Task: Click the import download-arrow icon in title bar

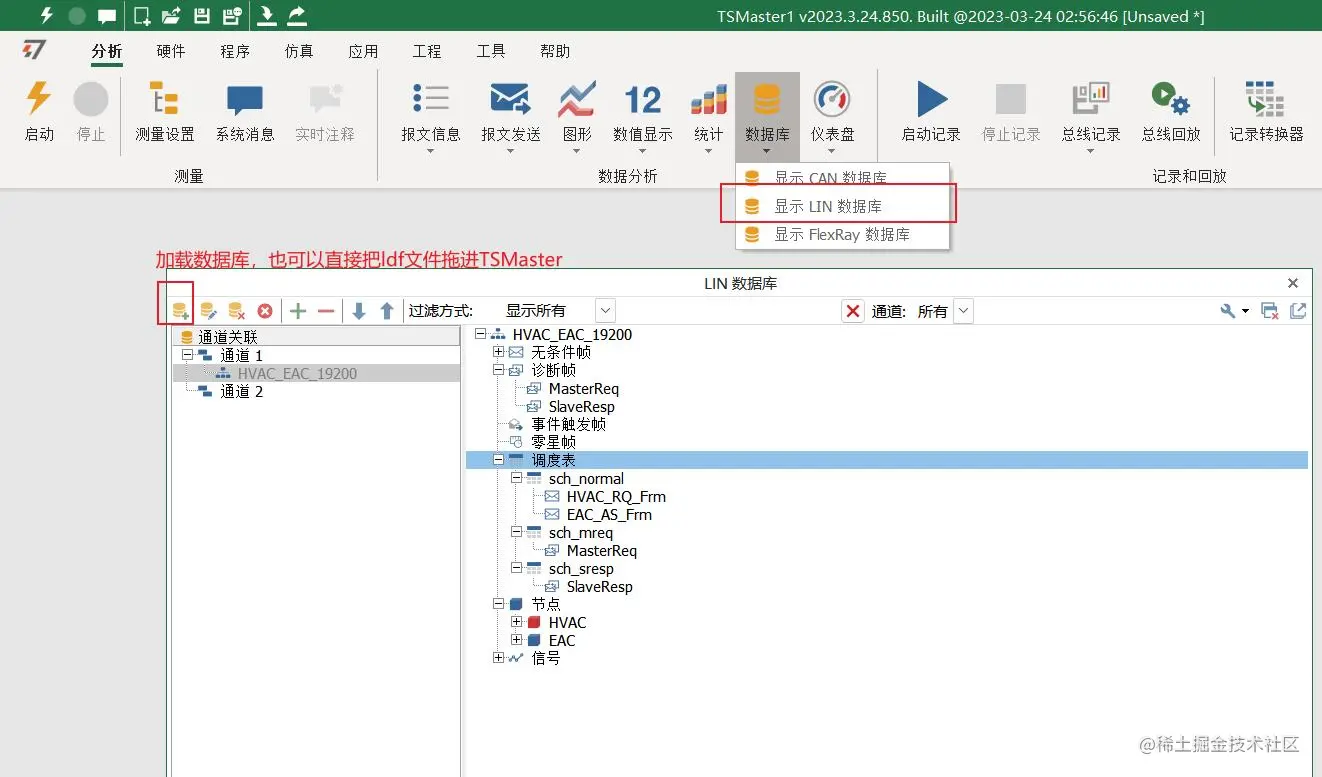Action: pos(267,15)
